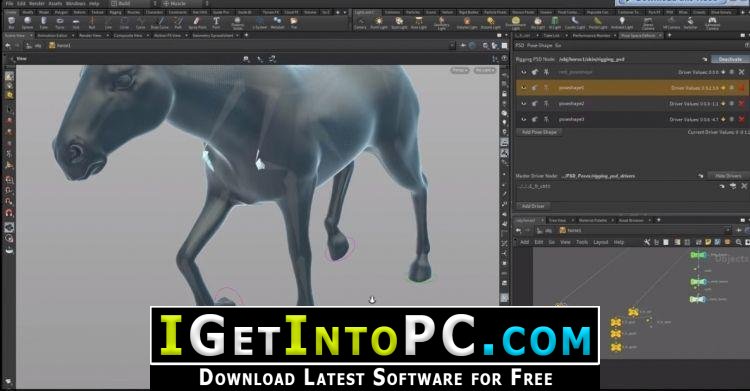The image size is (750, 391).
Task: Select the Font shelf tool
Action: coord(216,22)
